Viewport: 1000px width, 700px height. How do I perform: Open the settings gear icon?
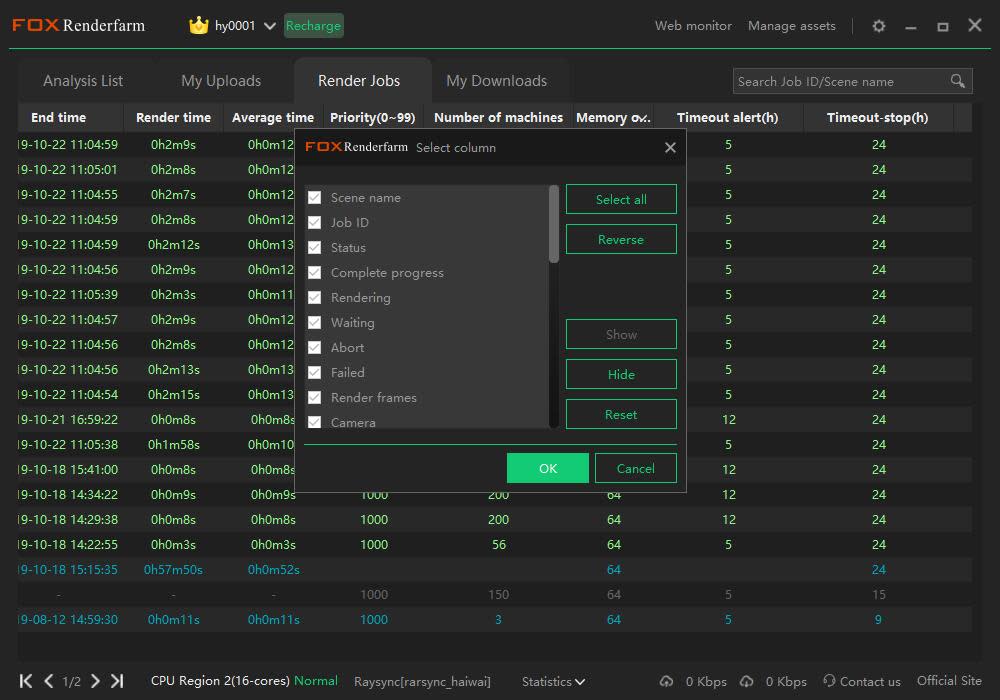pyautogui.click(x=879, y=26)
